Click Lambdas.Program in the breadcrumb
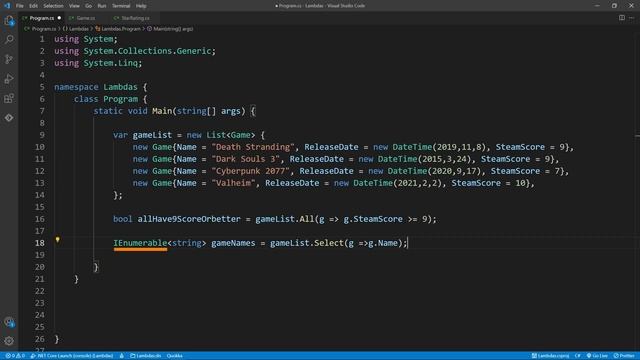The height and width of the screenshot is (360, 640). click(x=121, y=29)
